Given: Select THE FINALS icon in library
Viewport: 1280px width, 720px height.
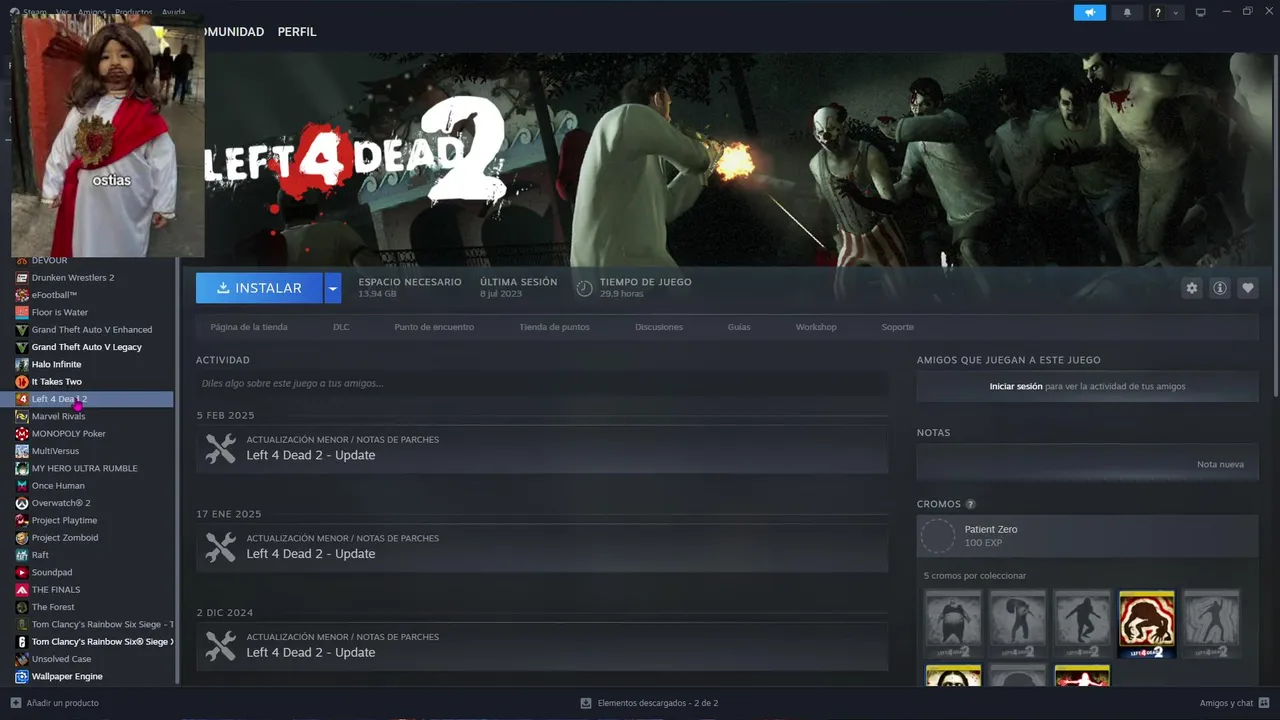Looking at the screenshot, I should point(22,590).
